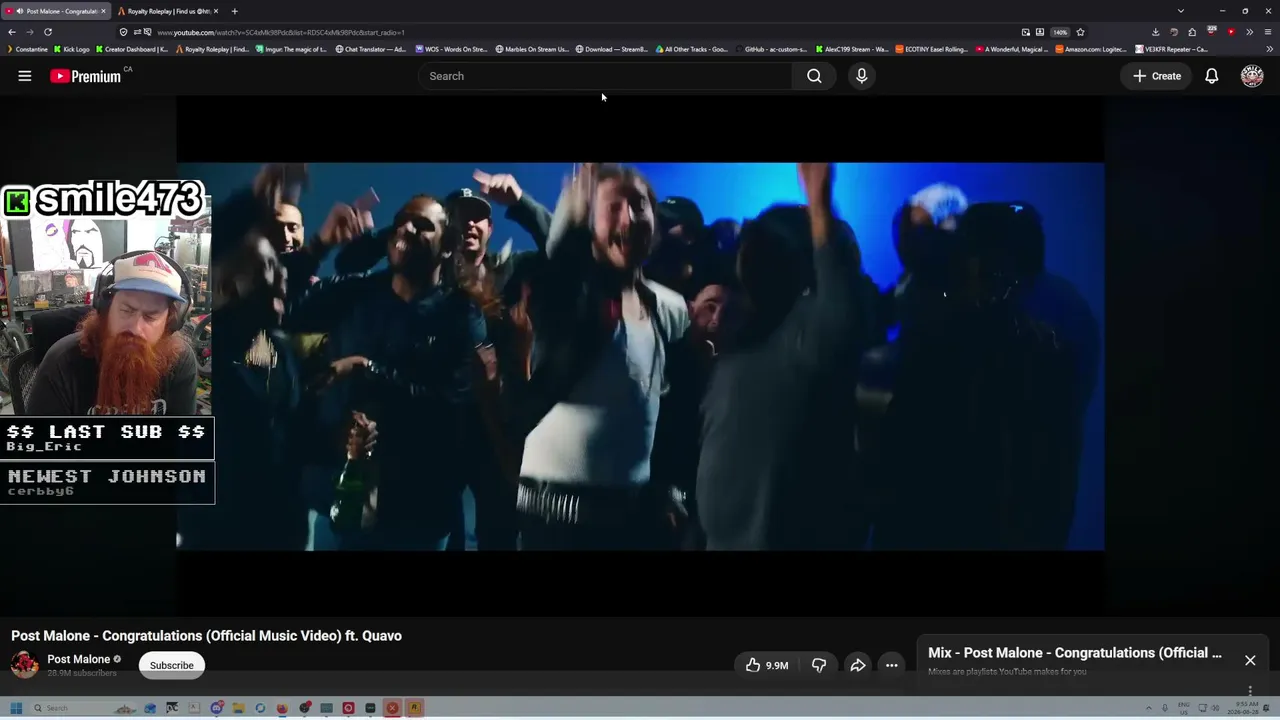
Task: Select the Post Malone Congratulations tab
Action: 56,11
